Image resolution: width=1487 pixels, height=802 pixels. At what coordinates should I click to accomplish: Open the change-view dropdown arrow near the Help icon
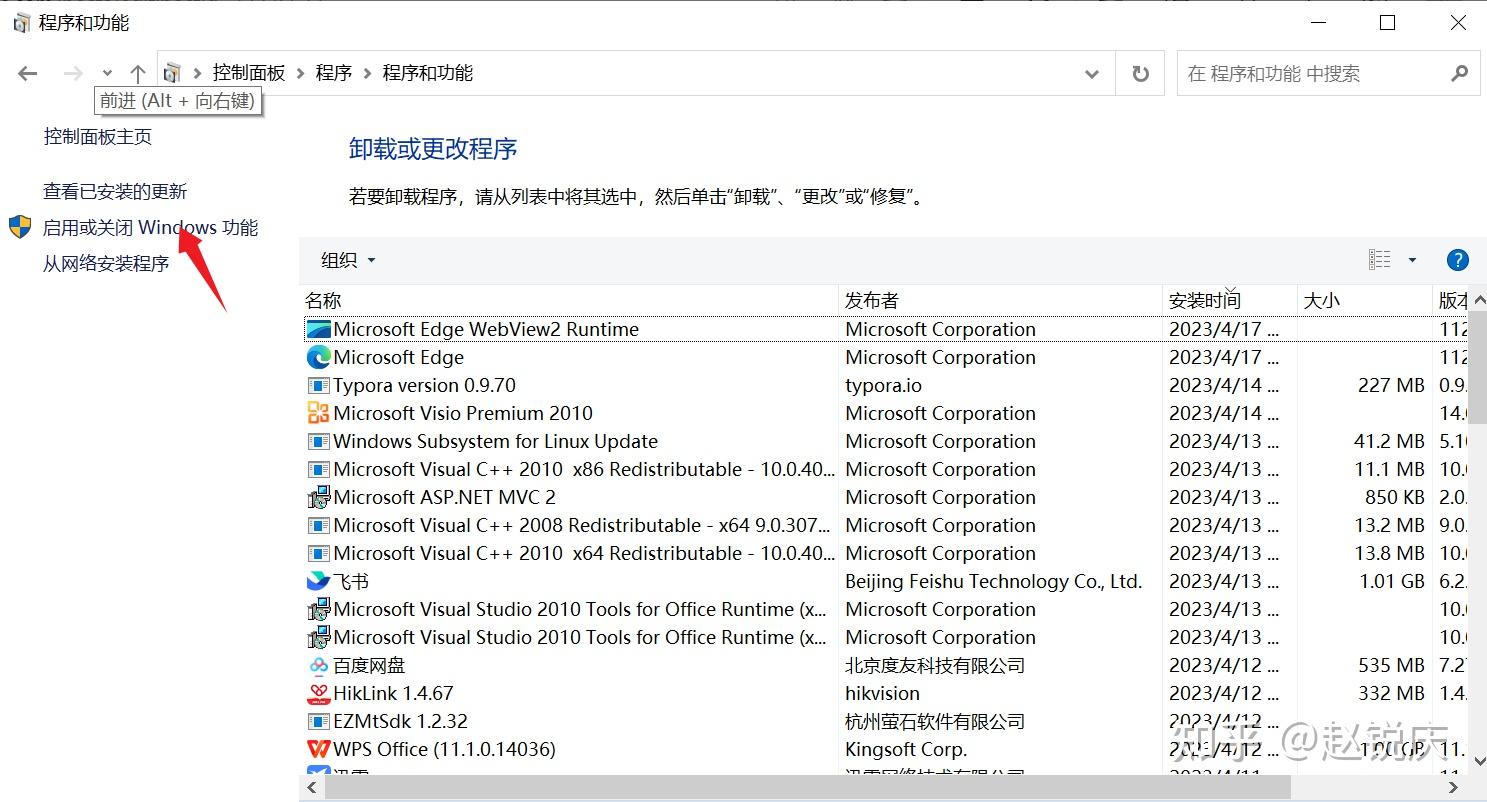pos(1411,260)
